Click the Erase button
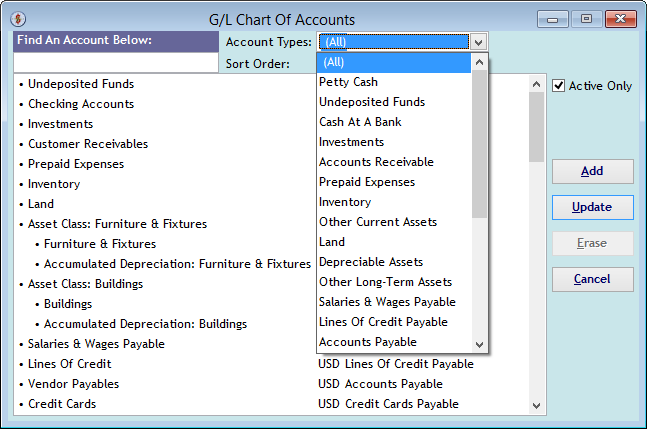 pyautogui.click(x=593, y=243)
